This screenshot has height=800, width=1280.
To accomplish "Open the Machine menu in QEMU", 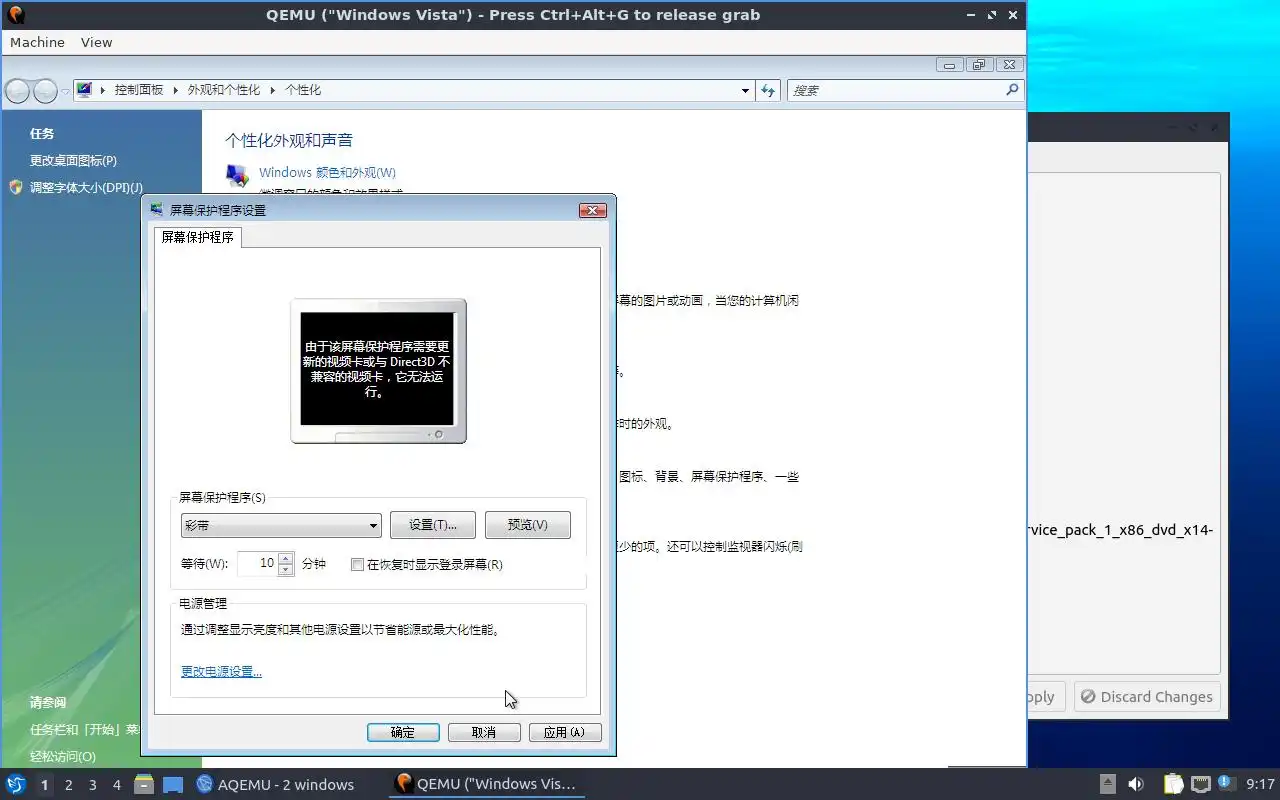I will point(37,42).
